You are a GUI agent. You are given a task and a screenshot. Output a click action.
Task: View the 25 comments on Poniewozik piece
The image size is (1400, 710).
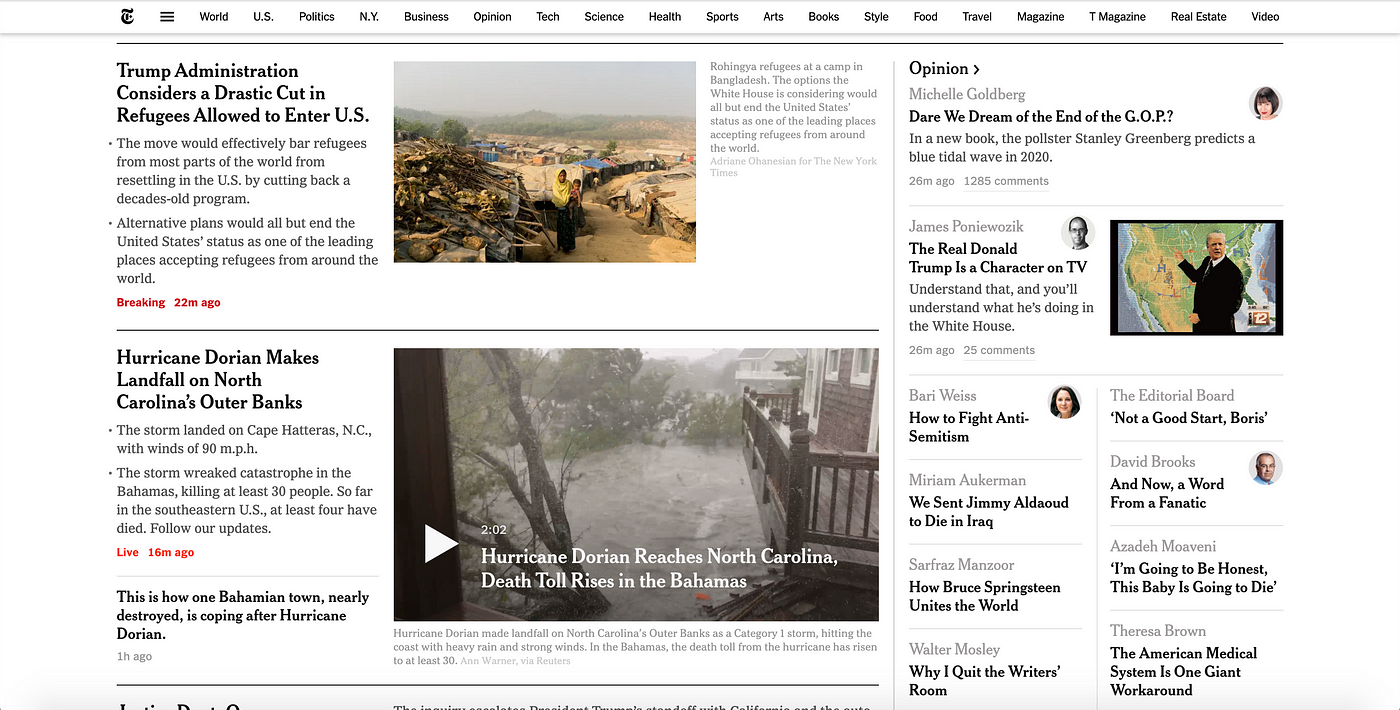tap(999, 350)
